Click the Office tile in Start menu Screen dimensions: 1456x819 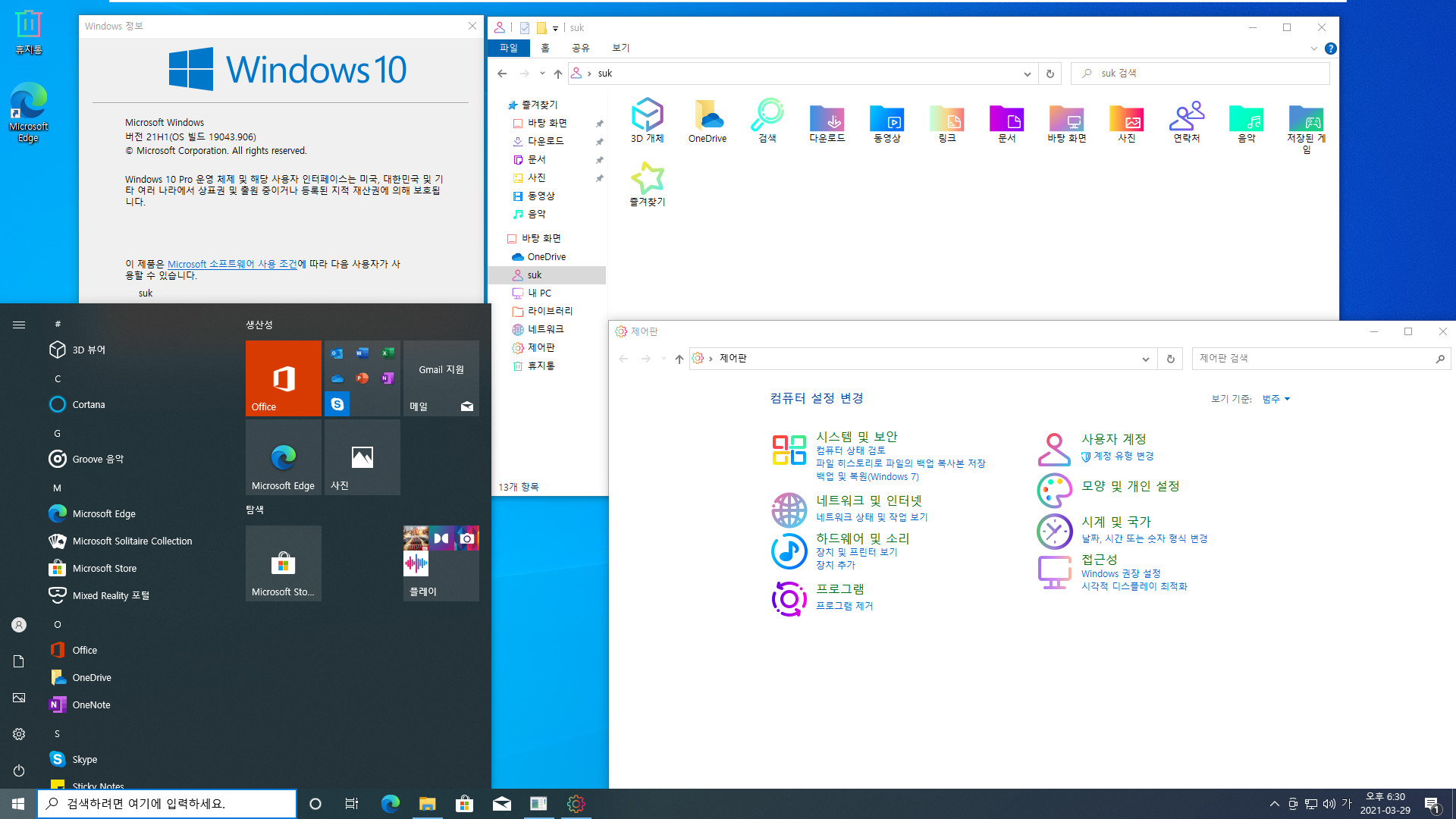pyautogui.click(x=284, y=378)
